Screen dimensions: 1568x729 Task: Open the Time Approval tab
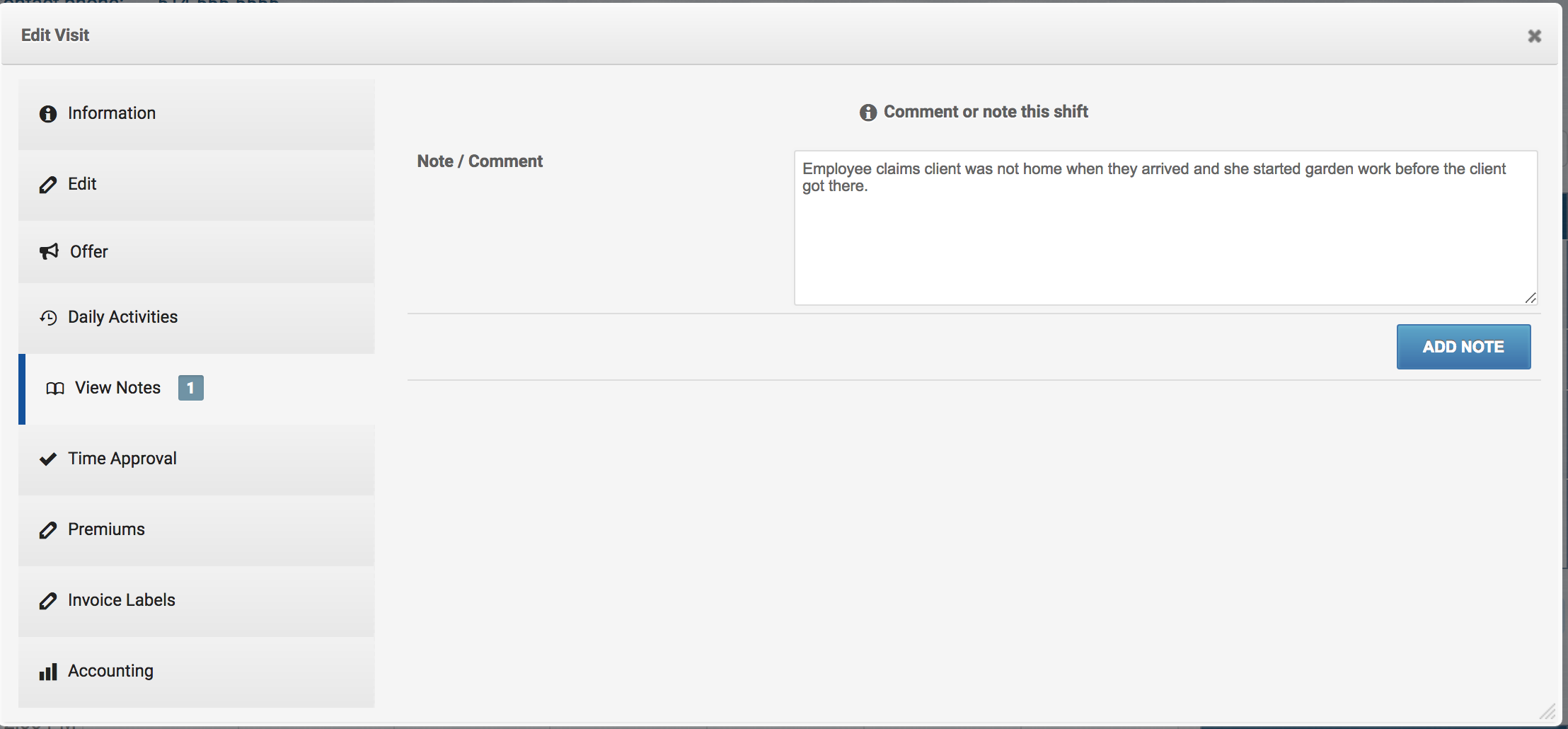[197, 459]
